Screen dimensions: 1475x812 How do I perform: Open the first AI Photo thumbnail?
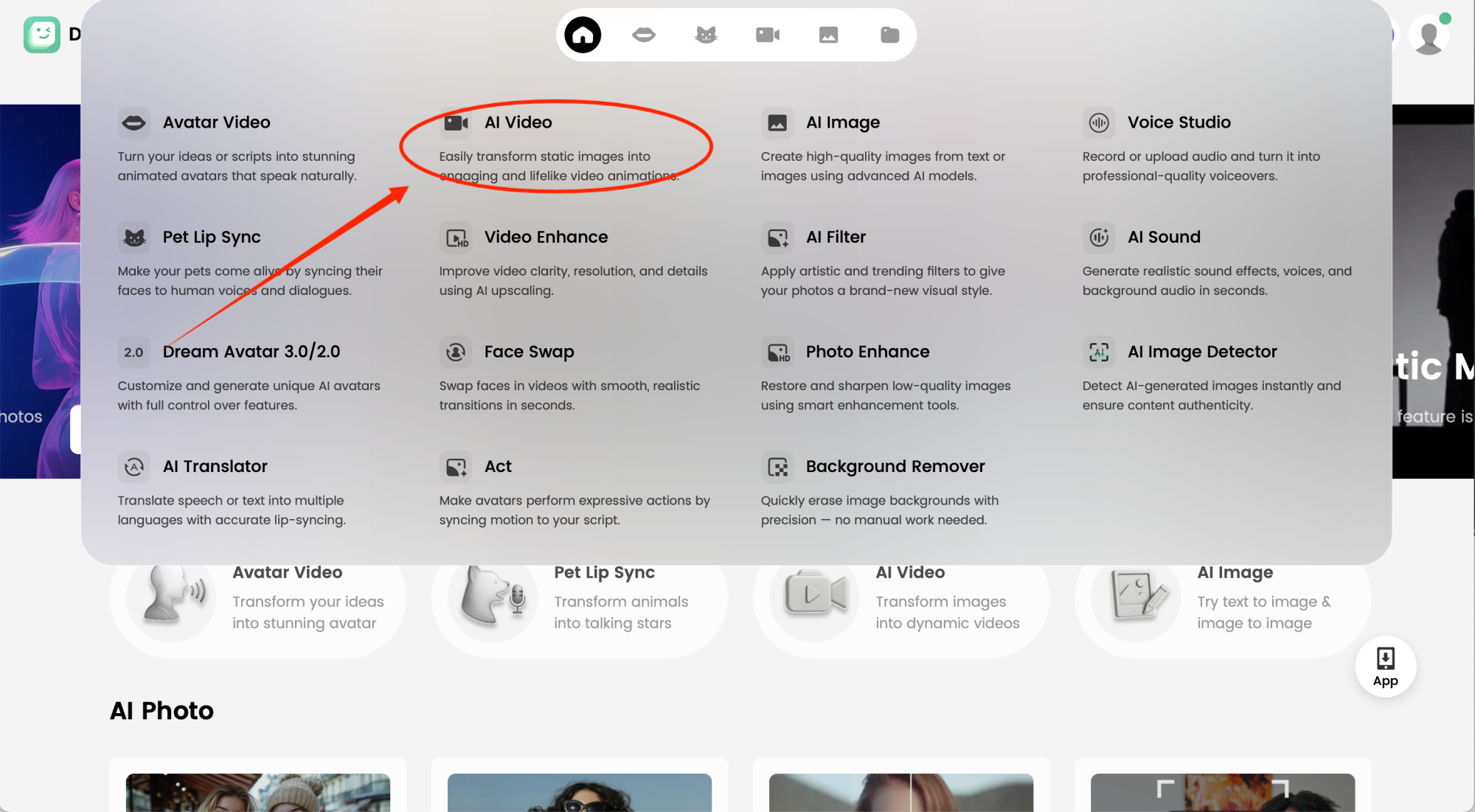257,793
